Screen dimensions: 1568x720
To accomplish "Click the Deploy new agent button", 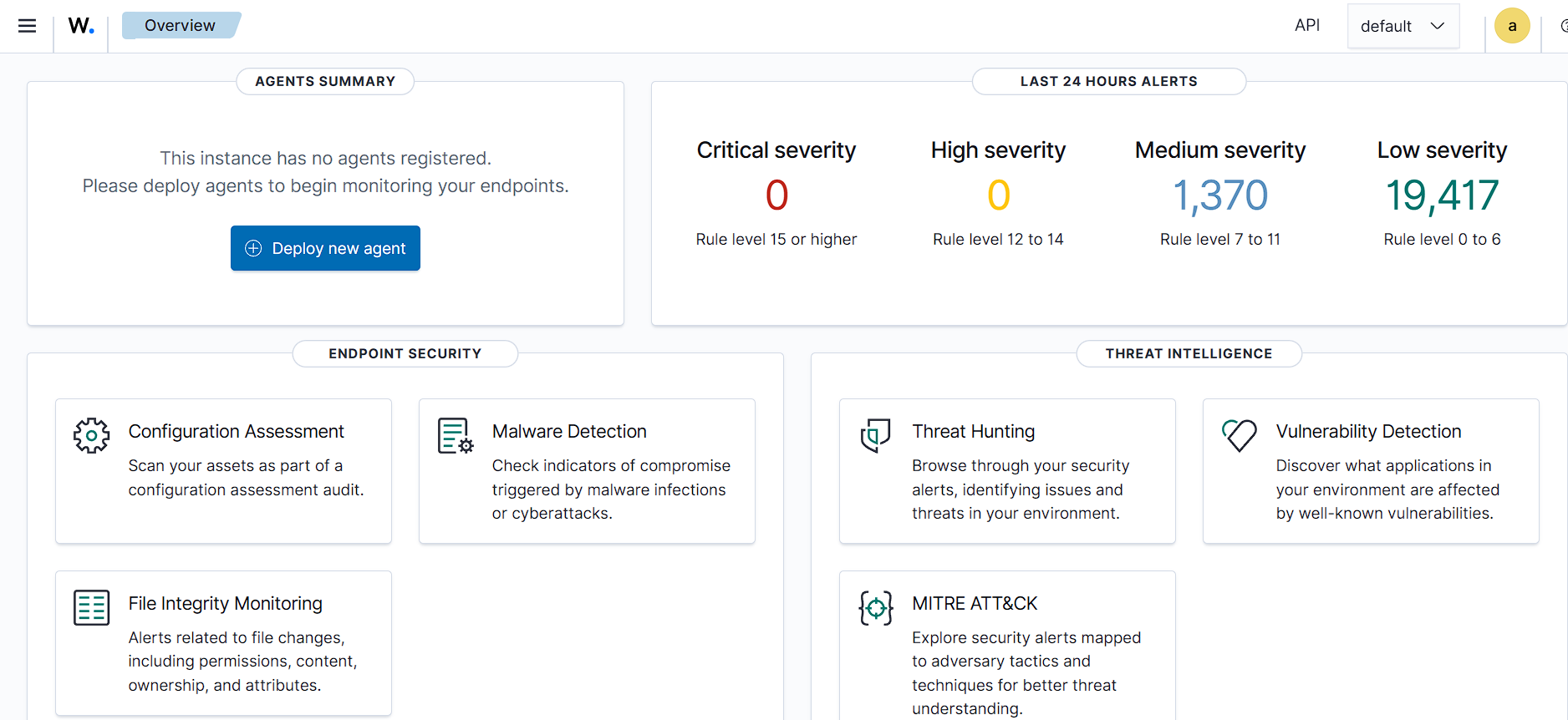I will [325, 248].
